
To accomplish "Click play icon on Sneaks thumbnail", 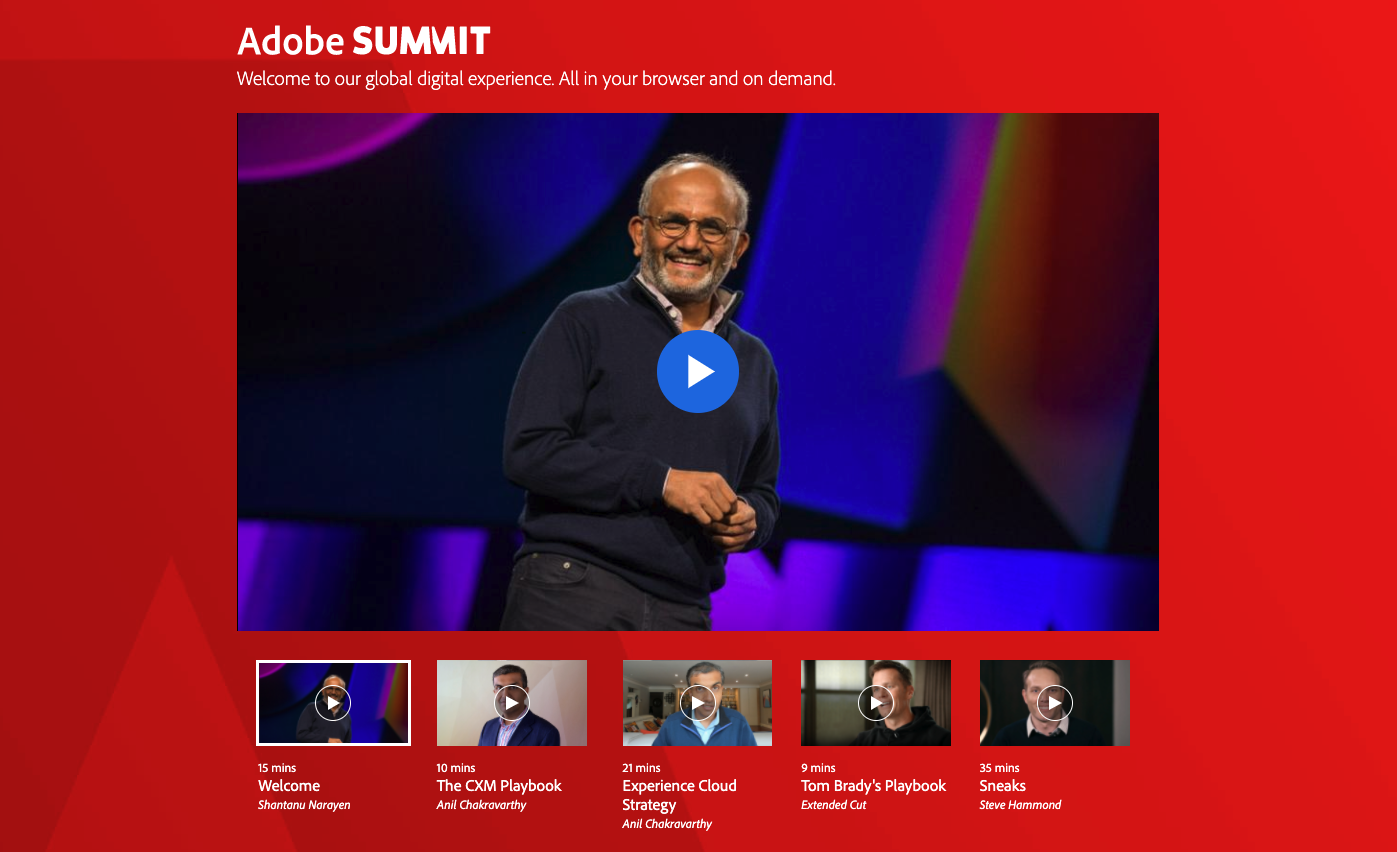I will coord(1054,703).
